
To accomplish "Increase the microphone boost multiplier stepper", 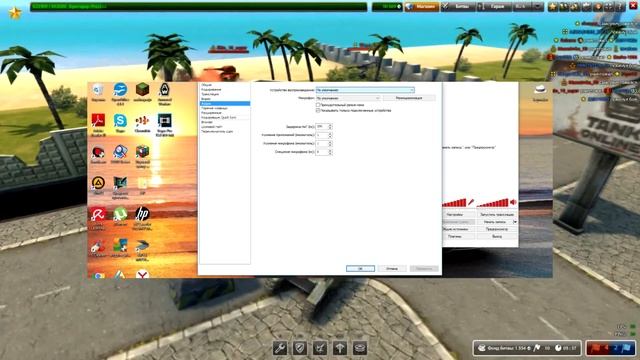I will (330, 142).
